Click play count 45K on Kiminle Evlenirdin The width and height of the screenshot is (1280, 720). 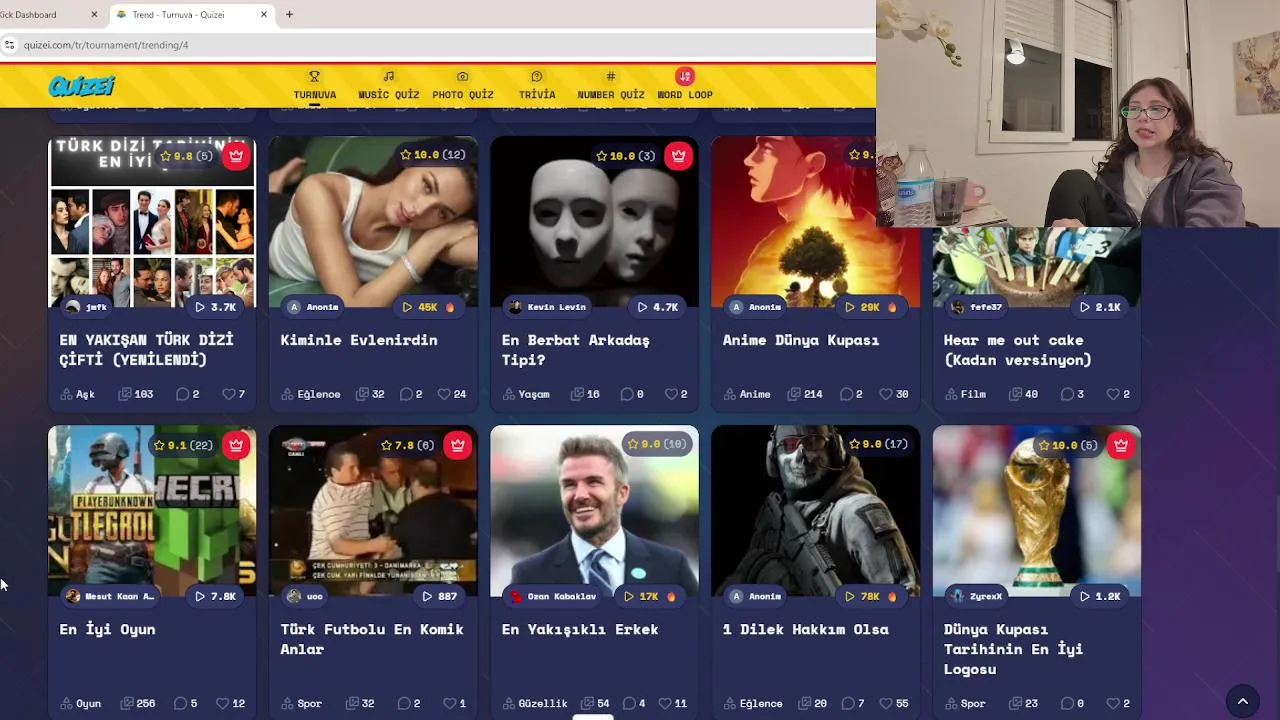click(428, 307)
